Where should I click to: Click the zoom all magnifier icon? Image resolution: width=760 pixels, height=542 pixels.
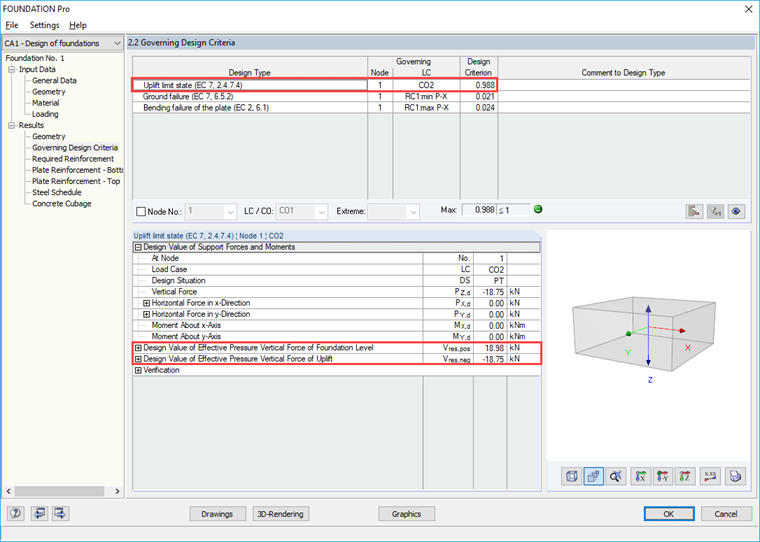point(616,477)
